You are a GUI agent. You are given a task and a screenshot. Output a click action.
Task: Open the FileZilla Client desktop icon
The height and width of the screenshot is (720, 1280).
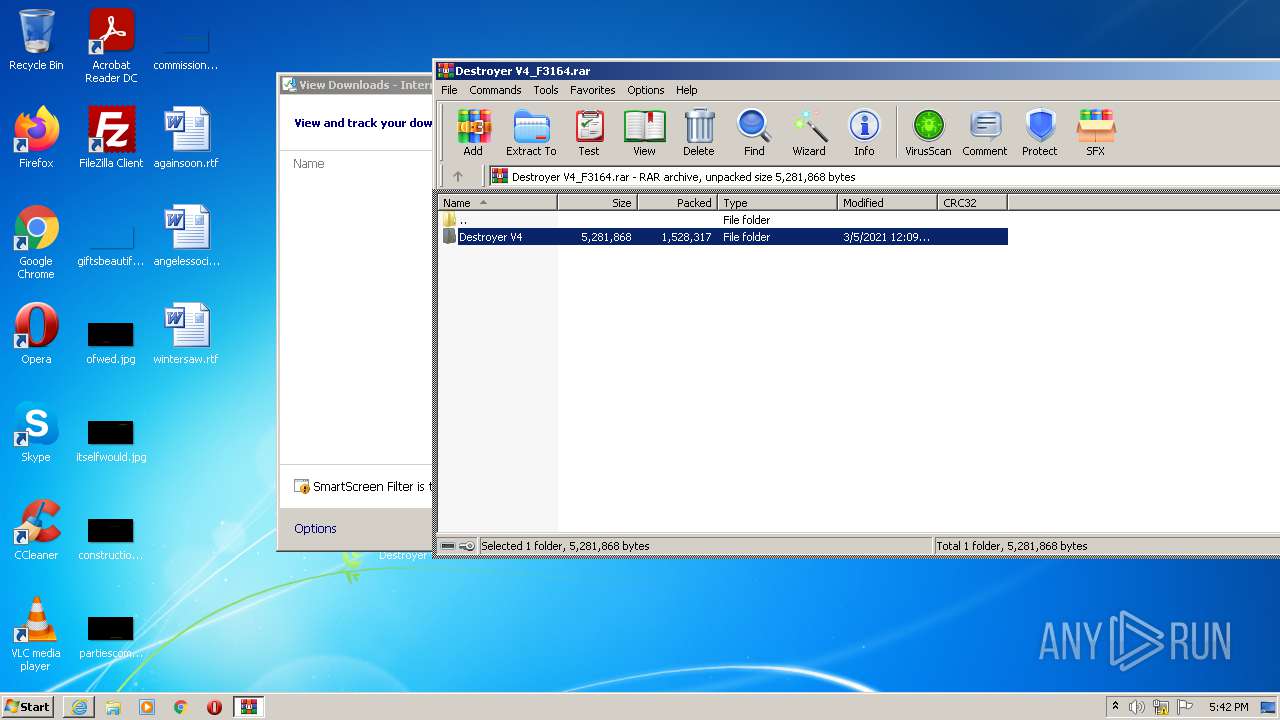click(111, 137)
